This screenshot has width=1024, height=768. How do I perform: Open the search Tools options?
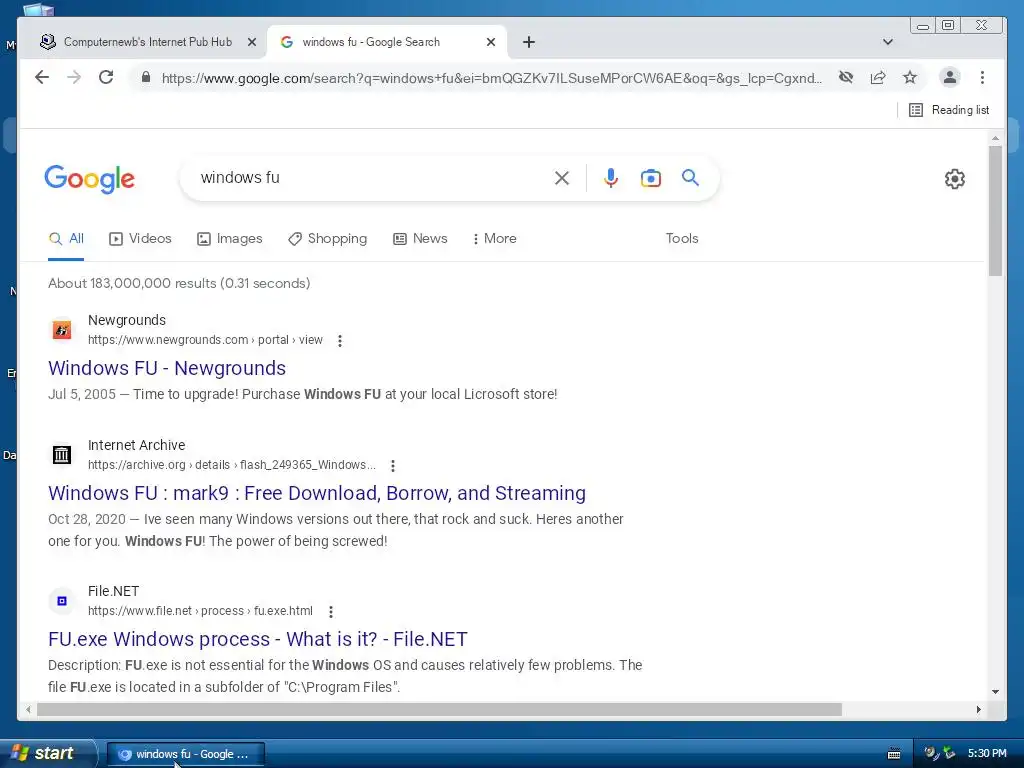[682, 238]
